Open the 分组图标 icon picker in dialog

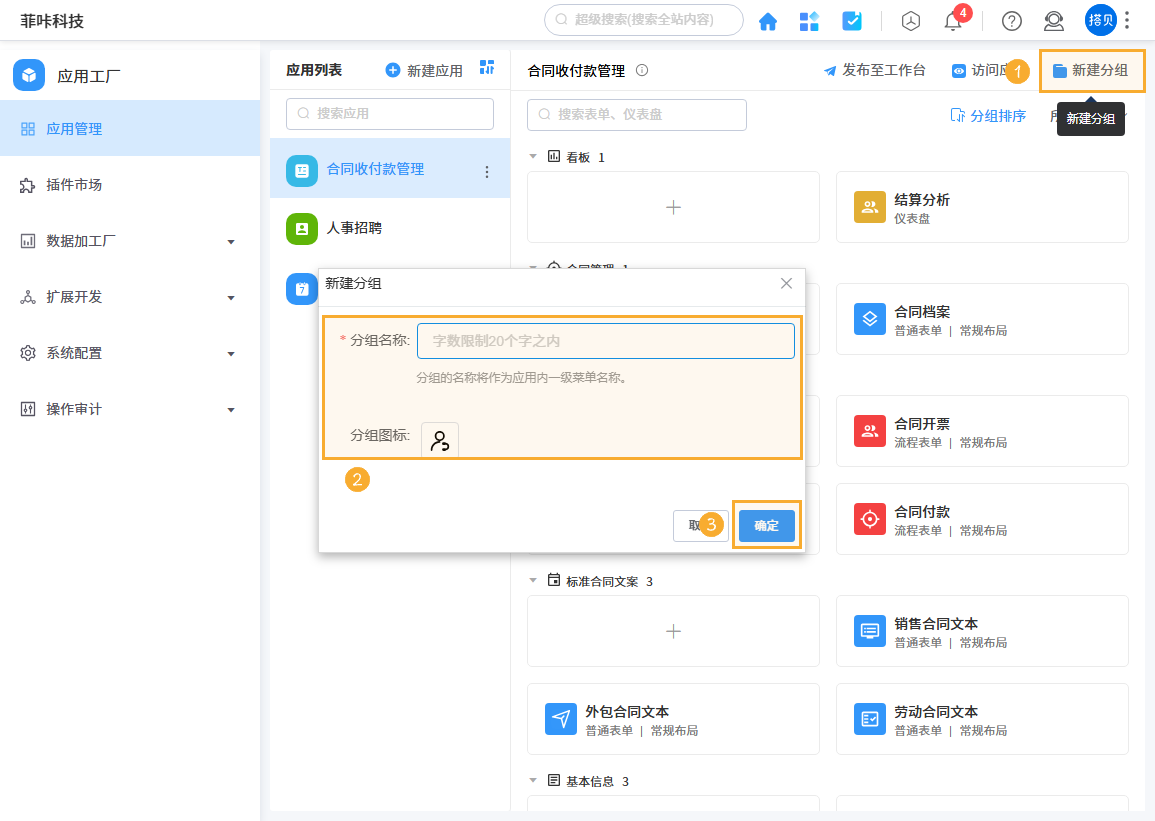point(439,439)
